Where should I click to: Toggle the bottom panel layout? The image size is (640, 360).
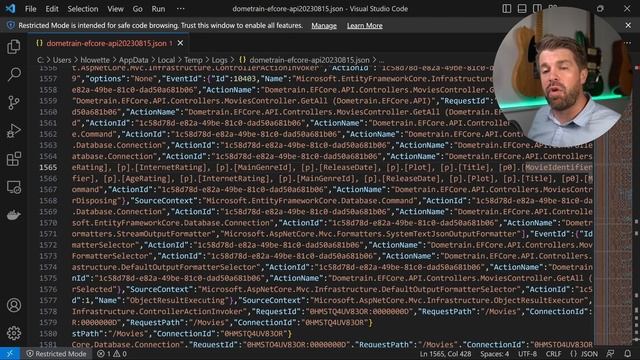tap(522, 9)
